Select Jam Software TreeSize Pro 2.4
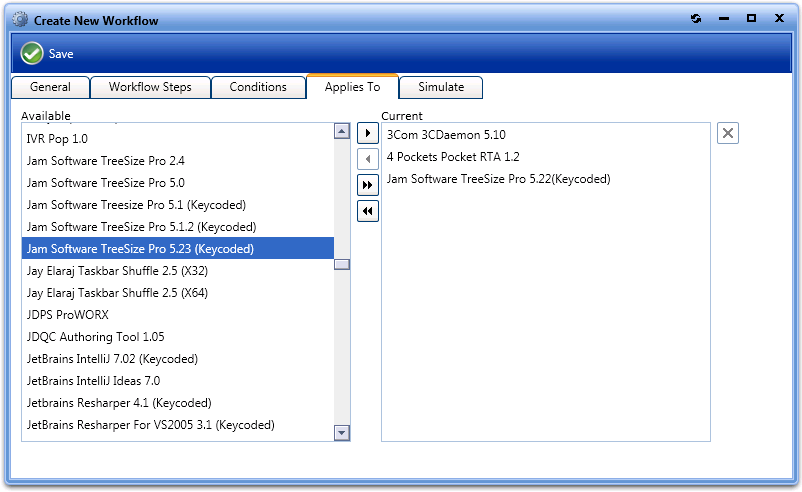This screenshot has width=802, height=492. tap(178, 161)
